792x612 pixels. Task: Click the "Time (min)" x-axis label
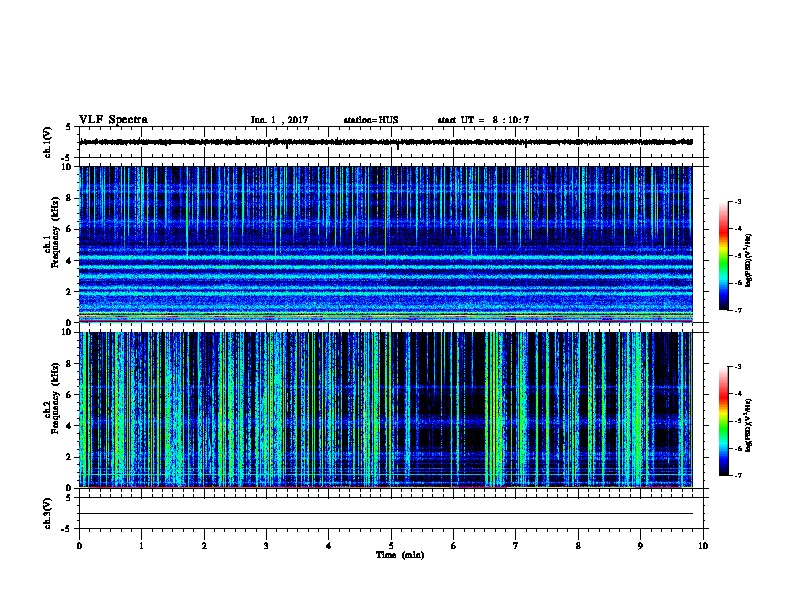point(400,555)
